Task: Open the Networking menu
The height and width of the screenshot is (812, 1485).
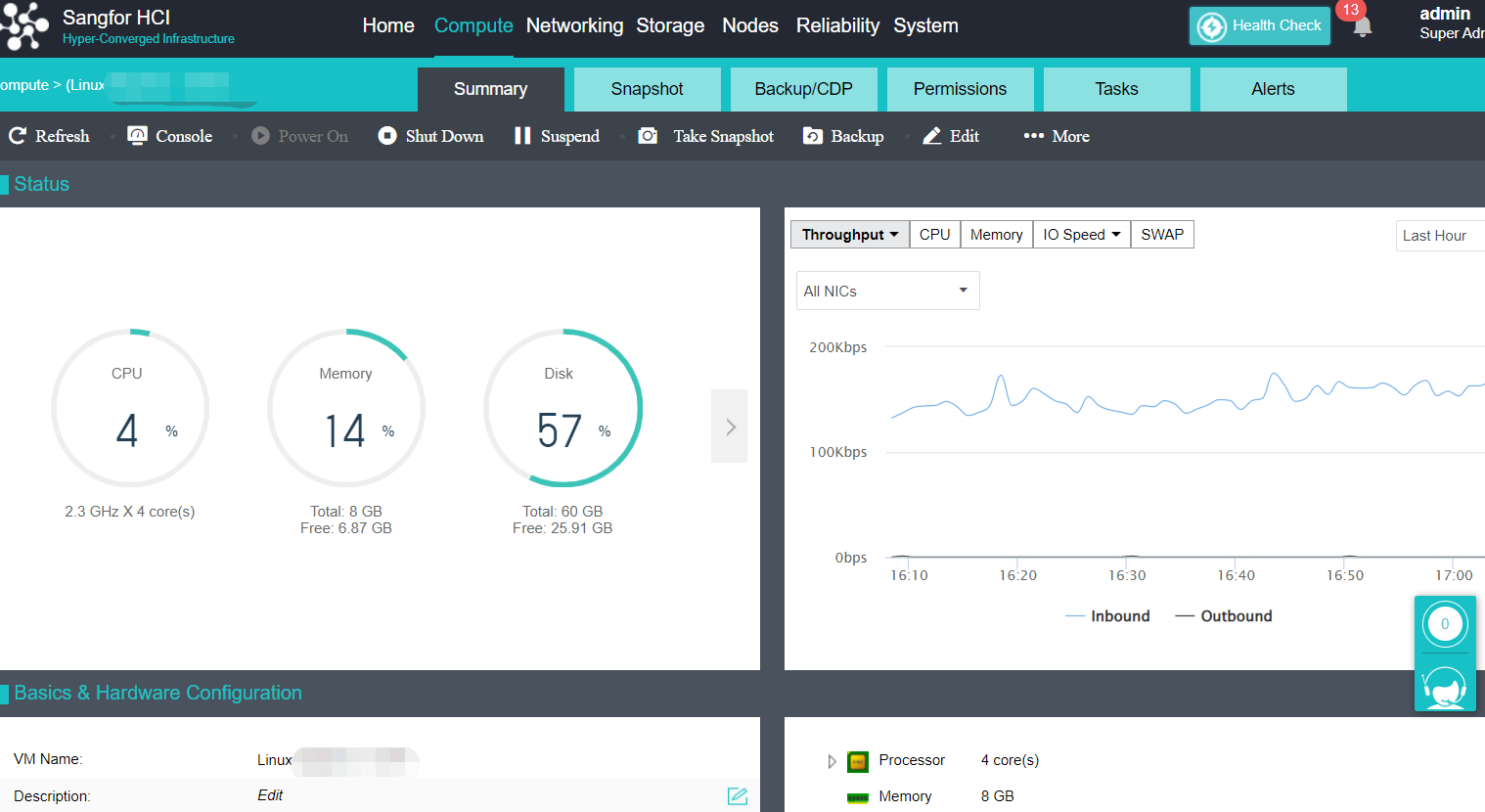Action: coord(574,25)
